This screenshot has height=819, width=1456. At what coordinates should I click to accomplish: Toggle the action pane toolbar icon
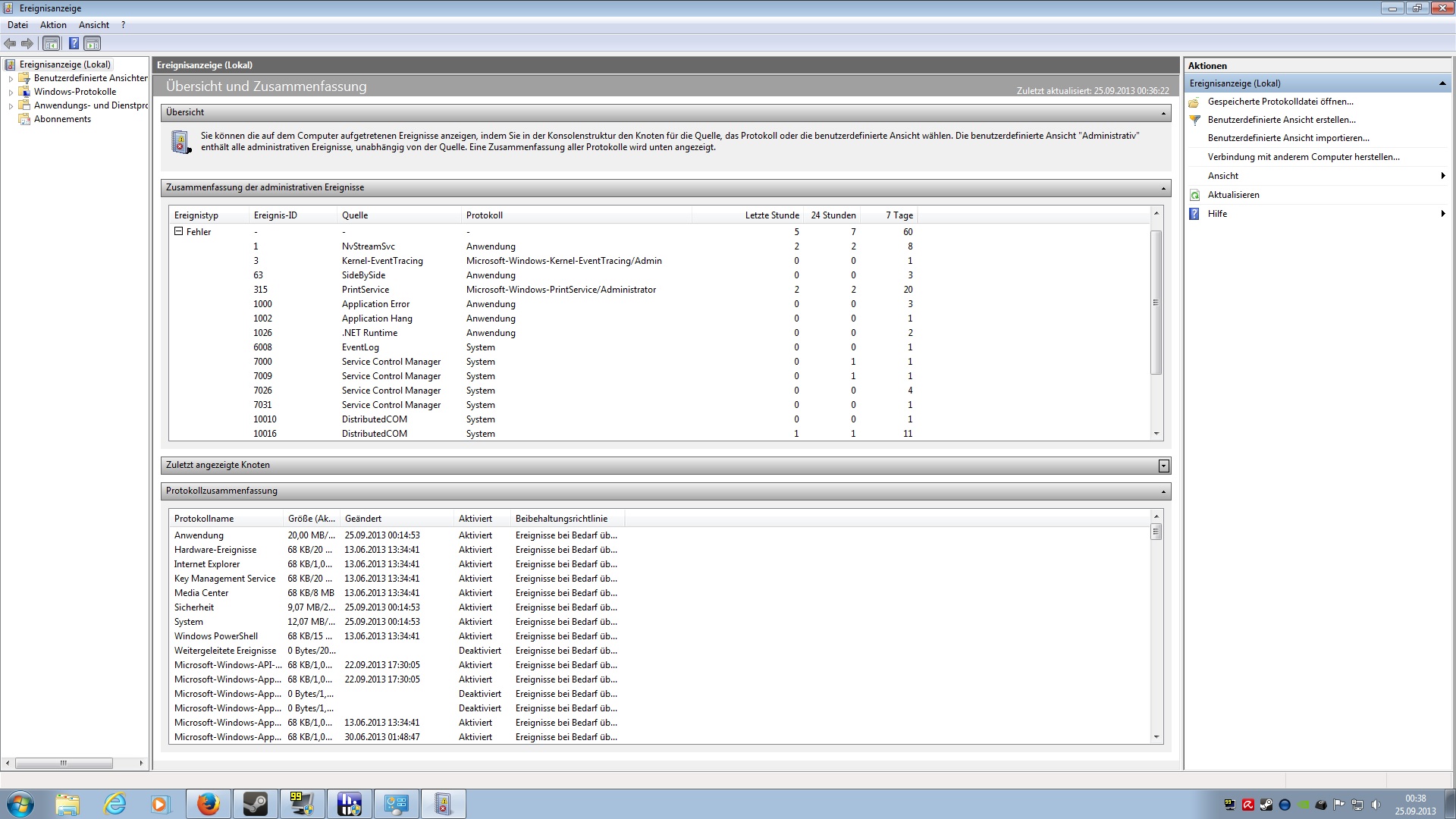click(92, 43)
